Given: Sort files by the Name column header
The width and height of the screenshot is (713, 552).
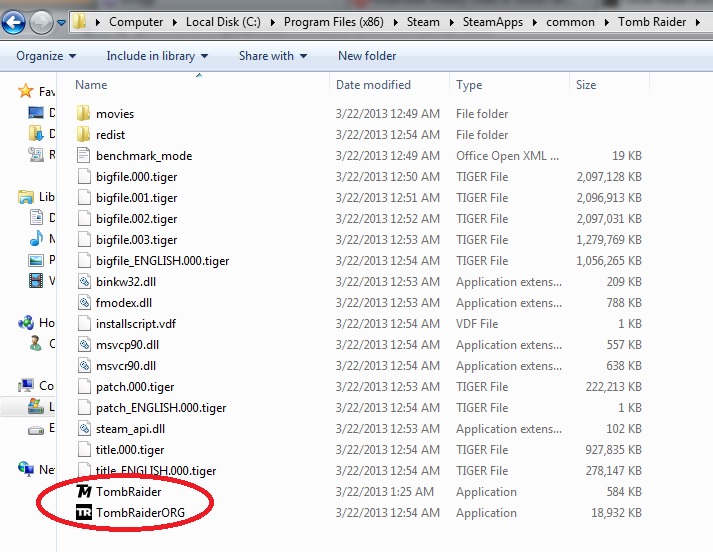Looking at the screenshot, I should coord(92,85).
